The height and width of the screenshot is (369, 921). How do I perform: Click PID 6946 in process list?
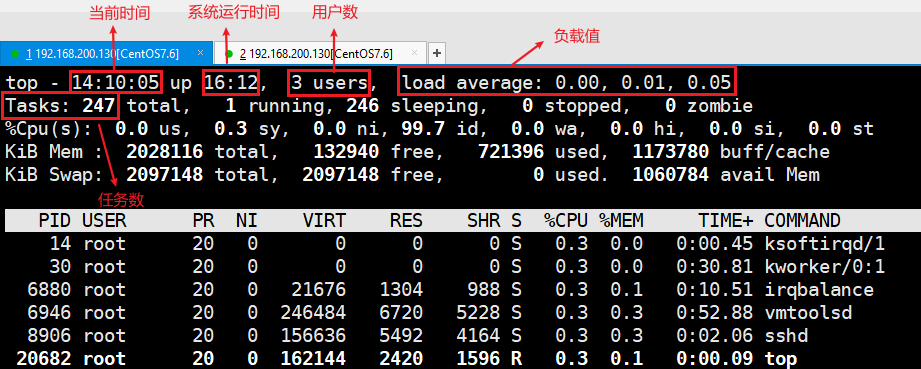(49, 313)
